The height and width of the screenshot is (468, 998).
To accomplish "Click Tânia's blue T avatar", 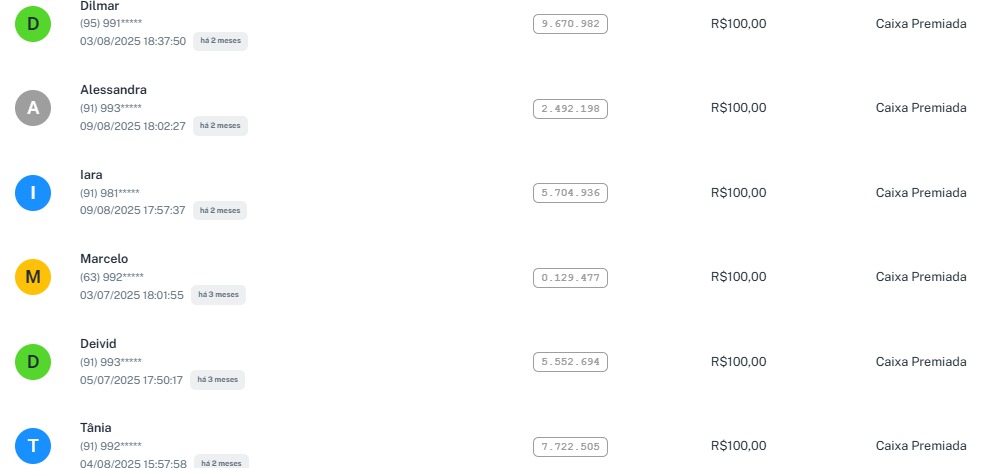I will [x=33, y=446].
